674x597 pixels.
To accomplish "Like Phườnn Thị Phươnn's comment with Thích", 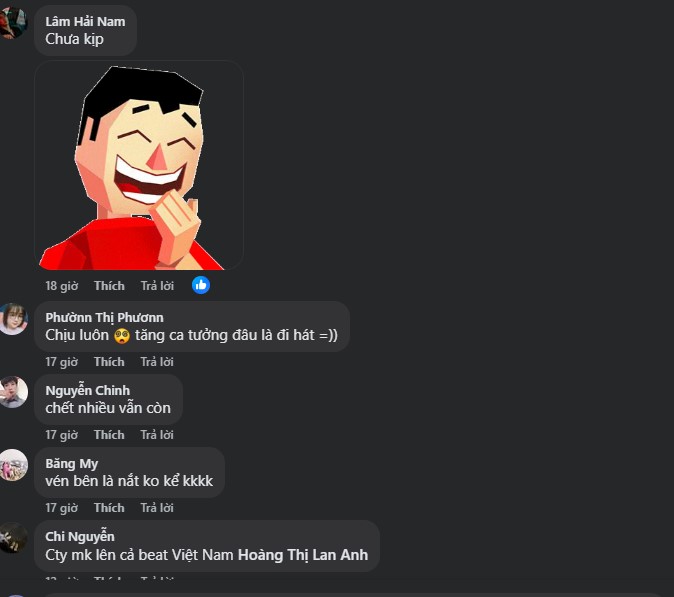I will (x=109, y=362).
